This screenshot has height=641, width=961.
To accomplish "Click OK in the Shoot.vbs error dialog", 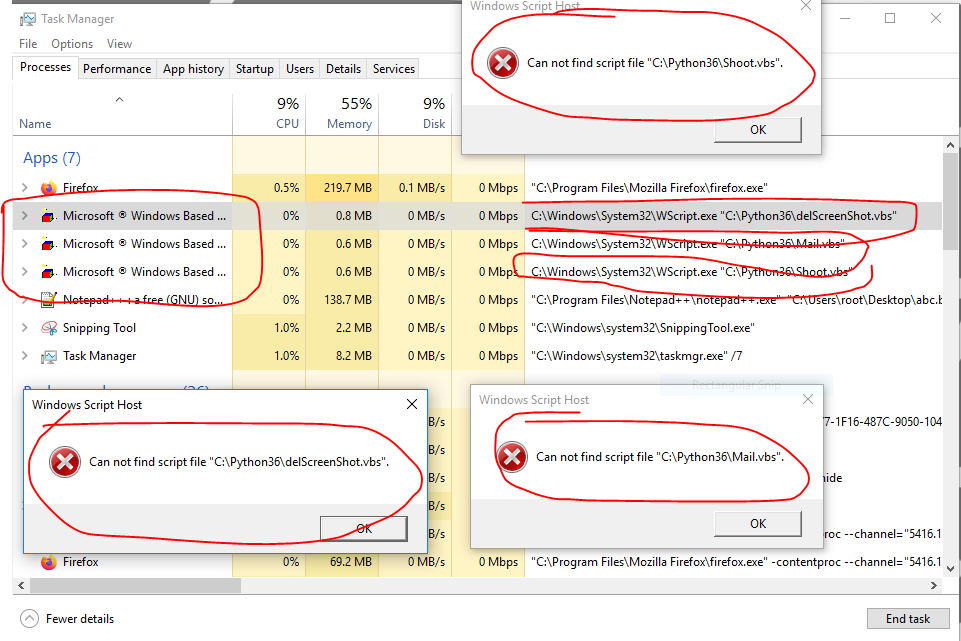I will pyautogui.click(x=758, y=130).
